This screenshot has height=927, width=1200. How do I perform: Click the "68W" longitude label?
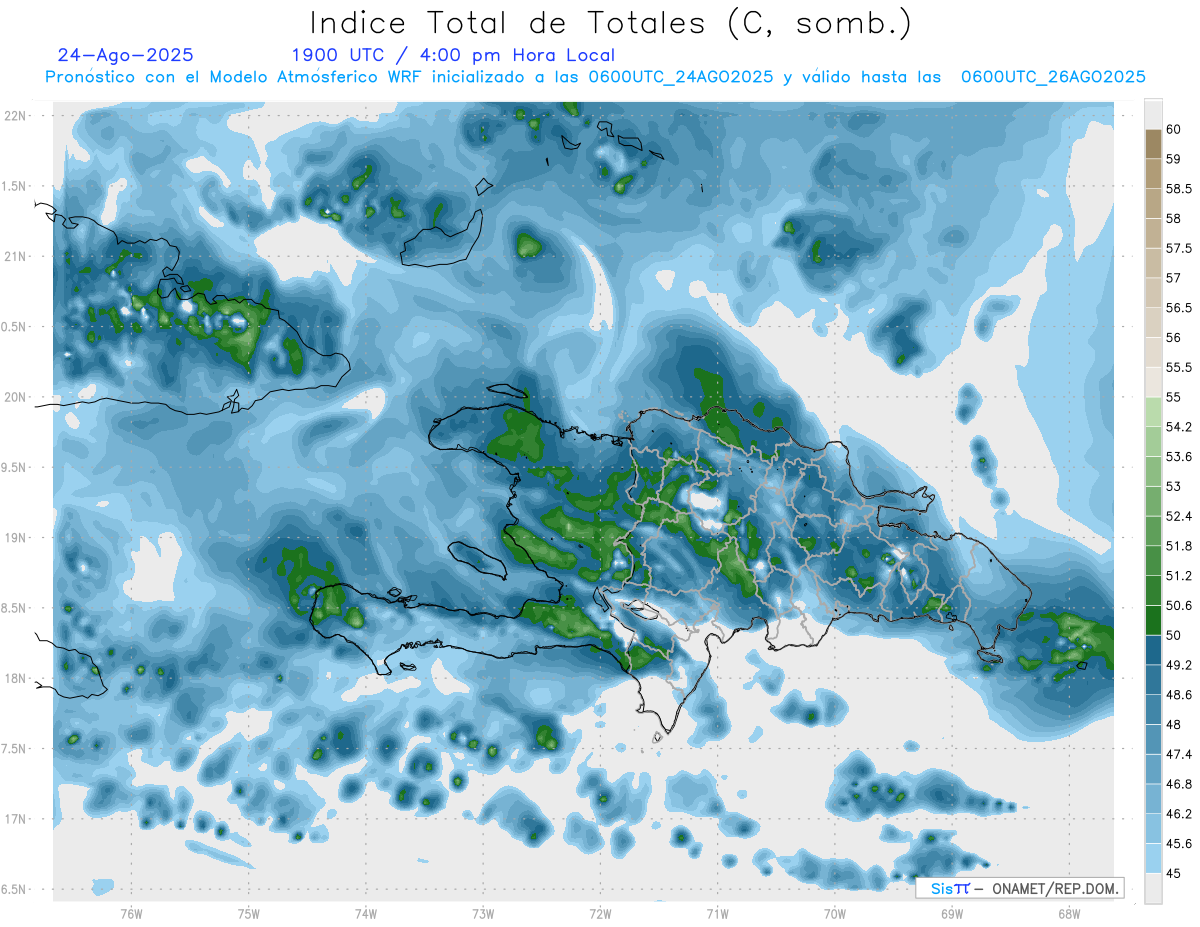(1069, 913)
